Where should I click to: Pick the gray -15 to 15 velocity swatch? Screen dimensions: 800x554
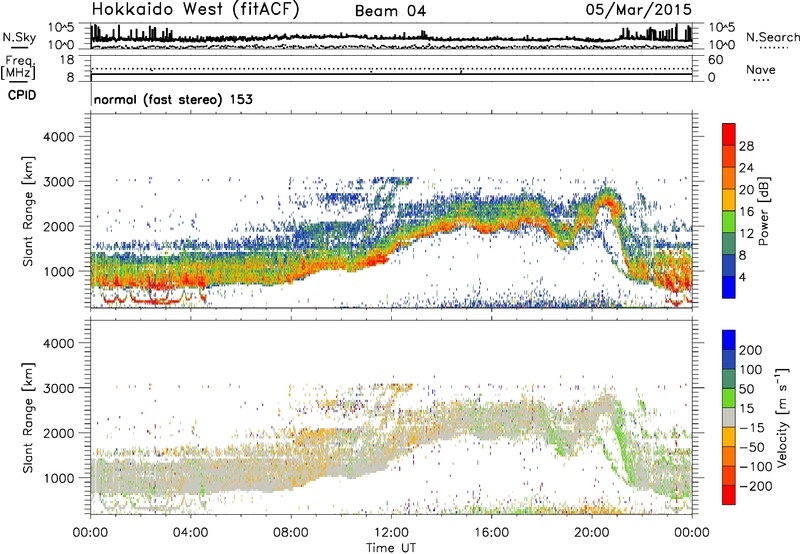(729, 417)
